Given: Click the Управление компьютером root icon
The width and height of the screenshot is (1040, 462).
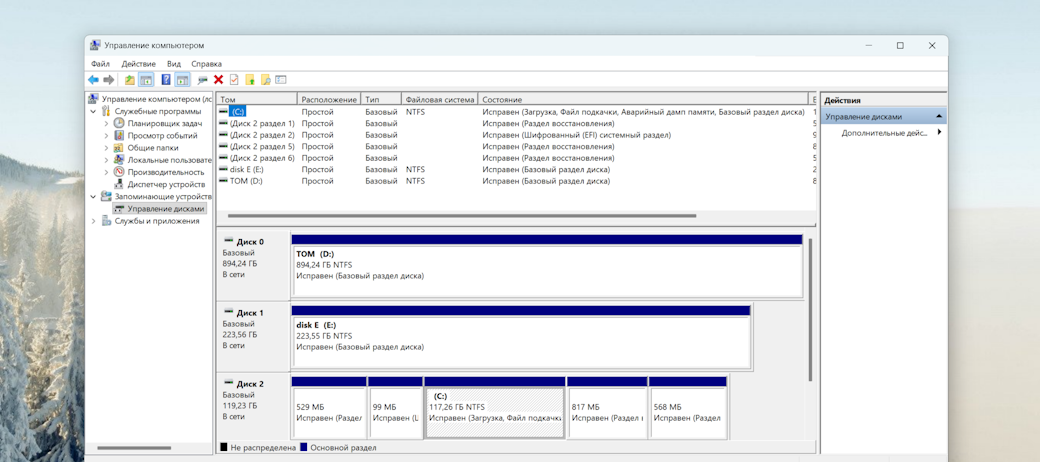Looking at the screenshot, I should 94,99.
